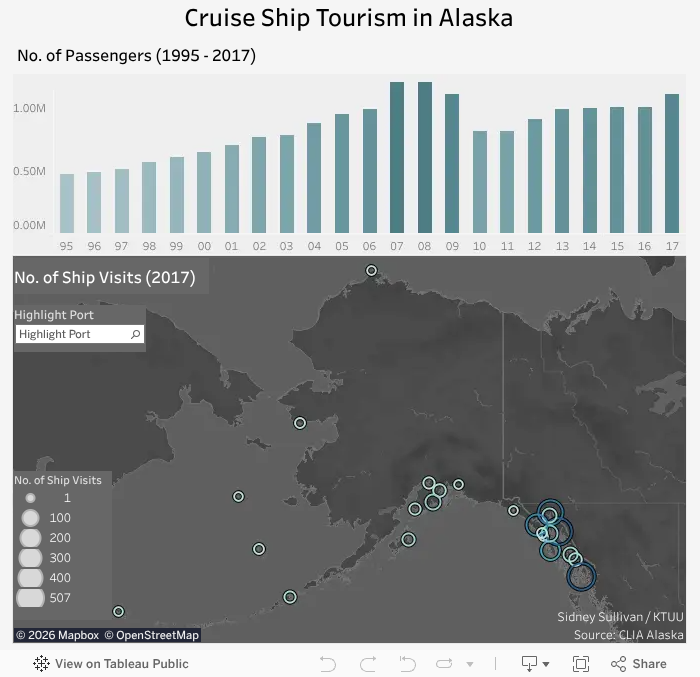Viewport: 700px width, 677px height.
Task: Click the search magnifier in Highlight Port
Action: coord(136,334)
